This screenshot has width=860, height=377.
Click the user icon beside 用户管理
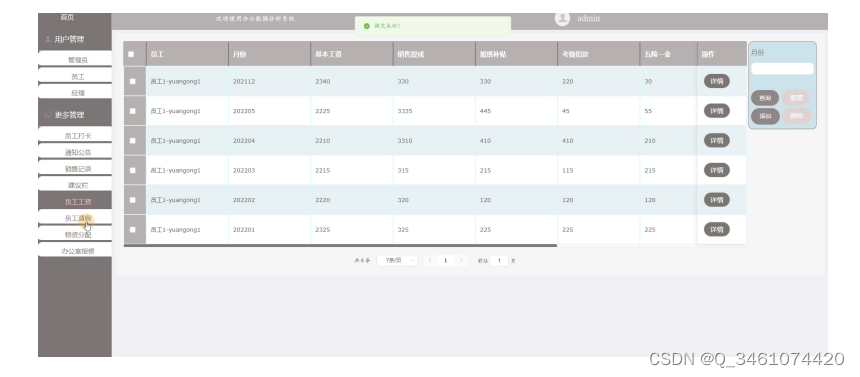point(48,40)
